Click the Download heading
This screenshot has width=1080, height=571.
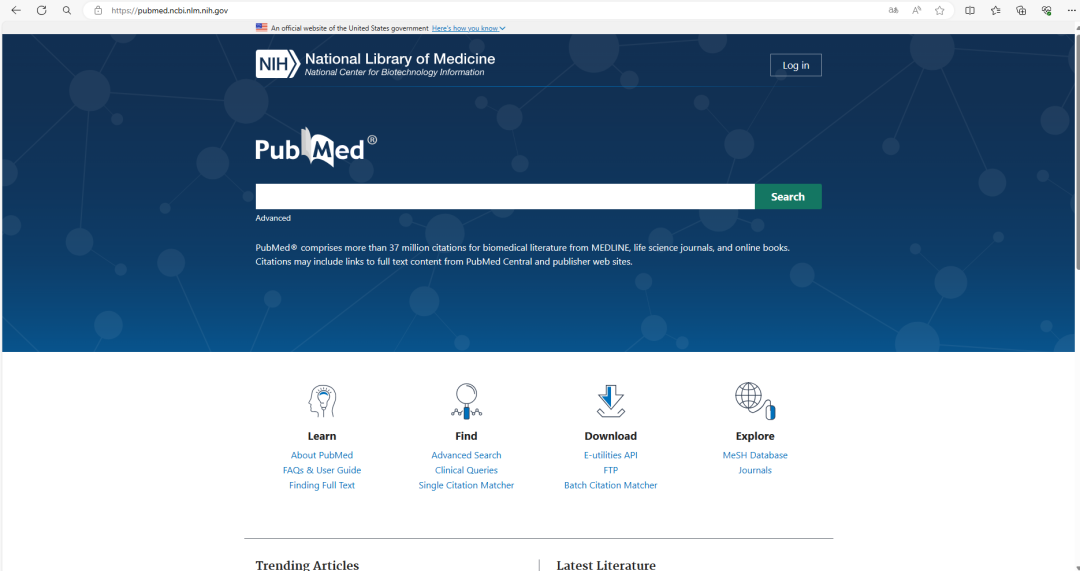pyautogui.click(x=611, y=436)
